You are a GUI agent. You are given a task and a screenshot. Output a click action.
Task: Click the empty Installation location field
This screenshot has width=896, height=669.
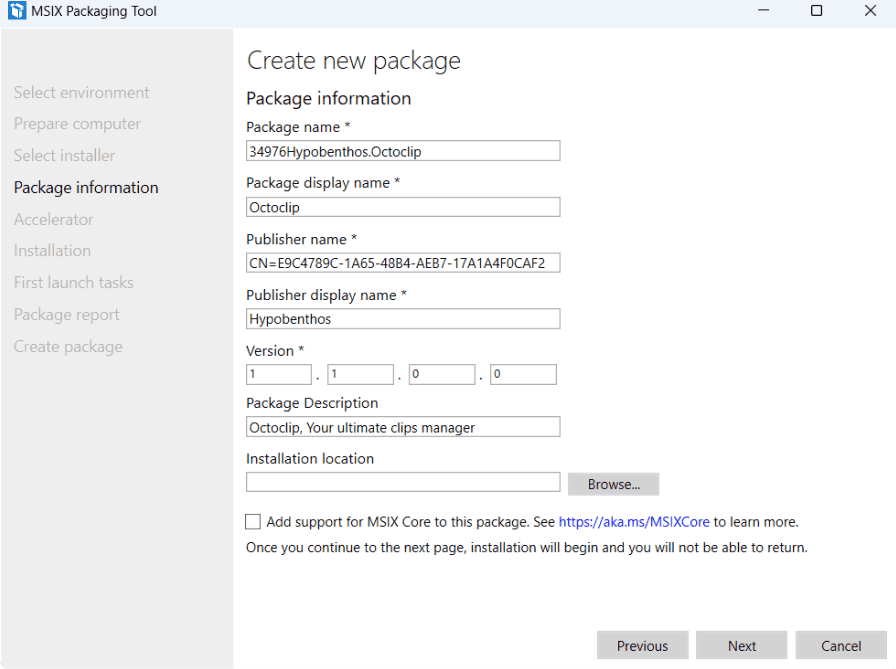[403, 482]
